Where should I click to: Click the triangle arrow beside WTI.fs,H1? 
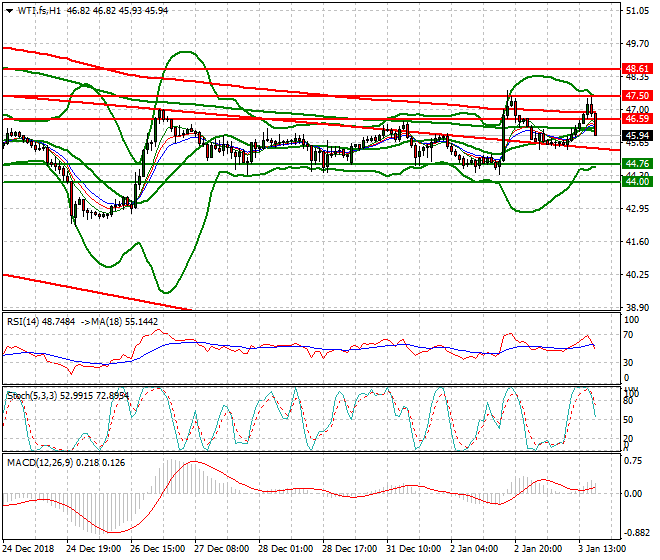(x=9, y=11)
